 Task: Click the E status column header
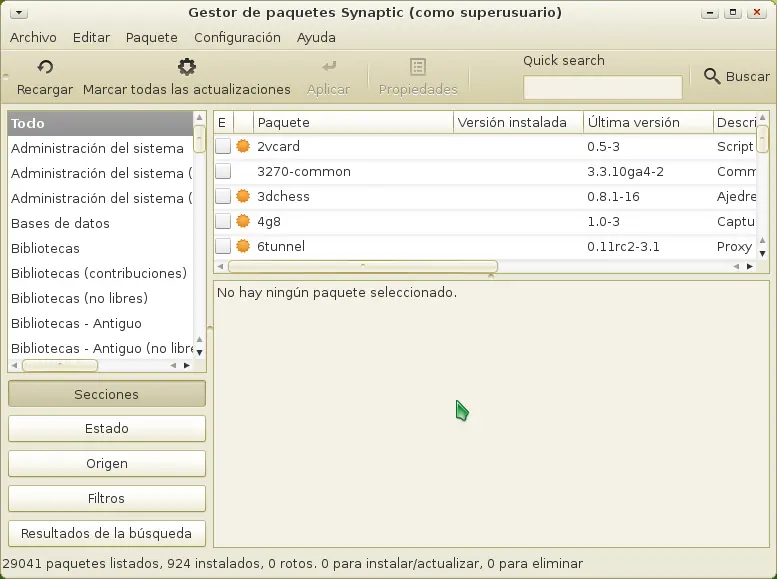click(x=222, y=122)
